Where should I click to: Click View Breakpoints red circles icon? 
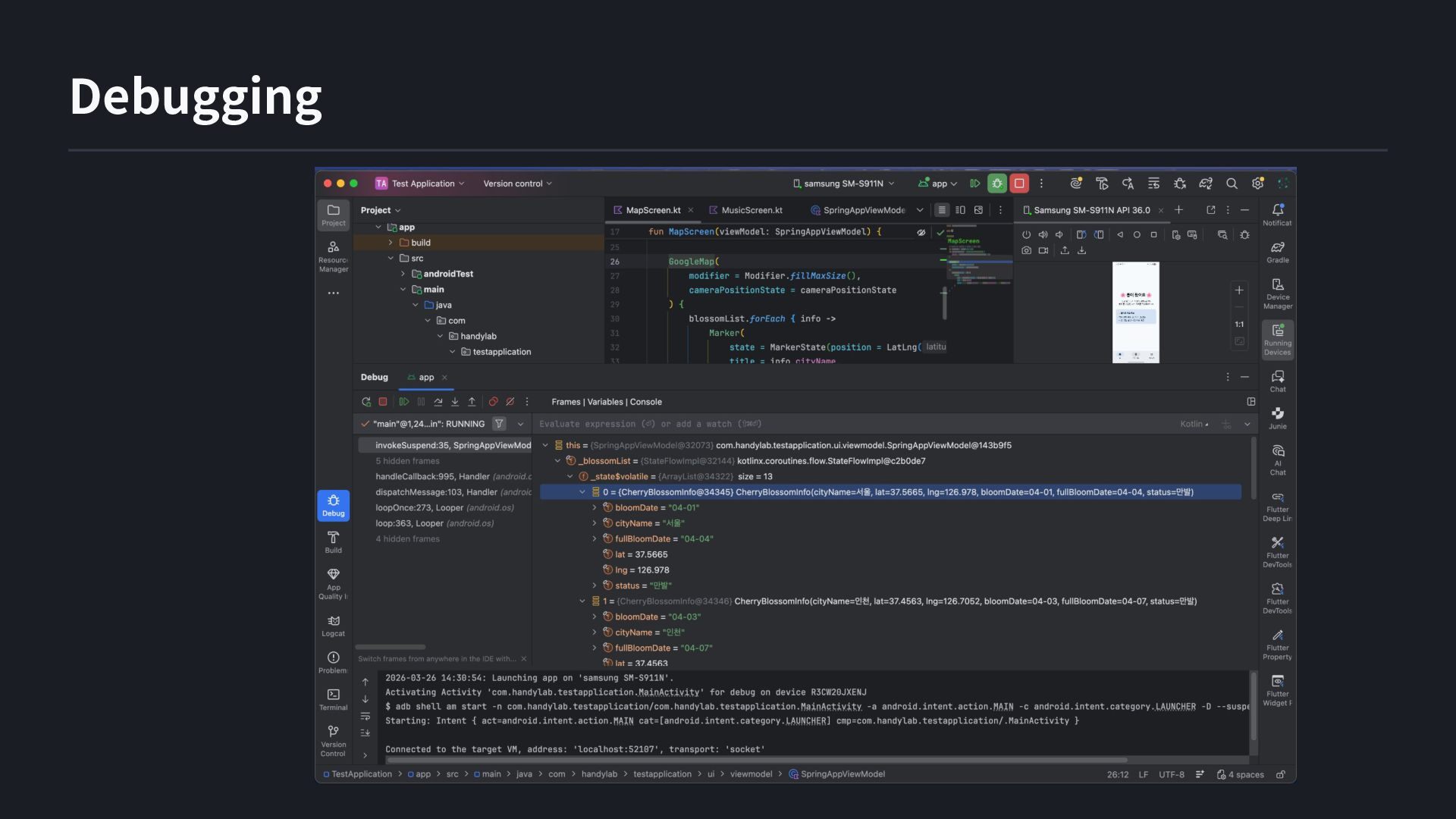click(x=493, y=402)
